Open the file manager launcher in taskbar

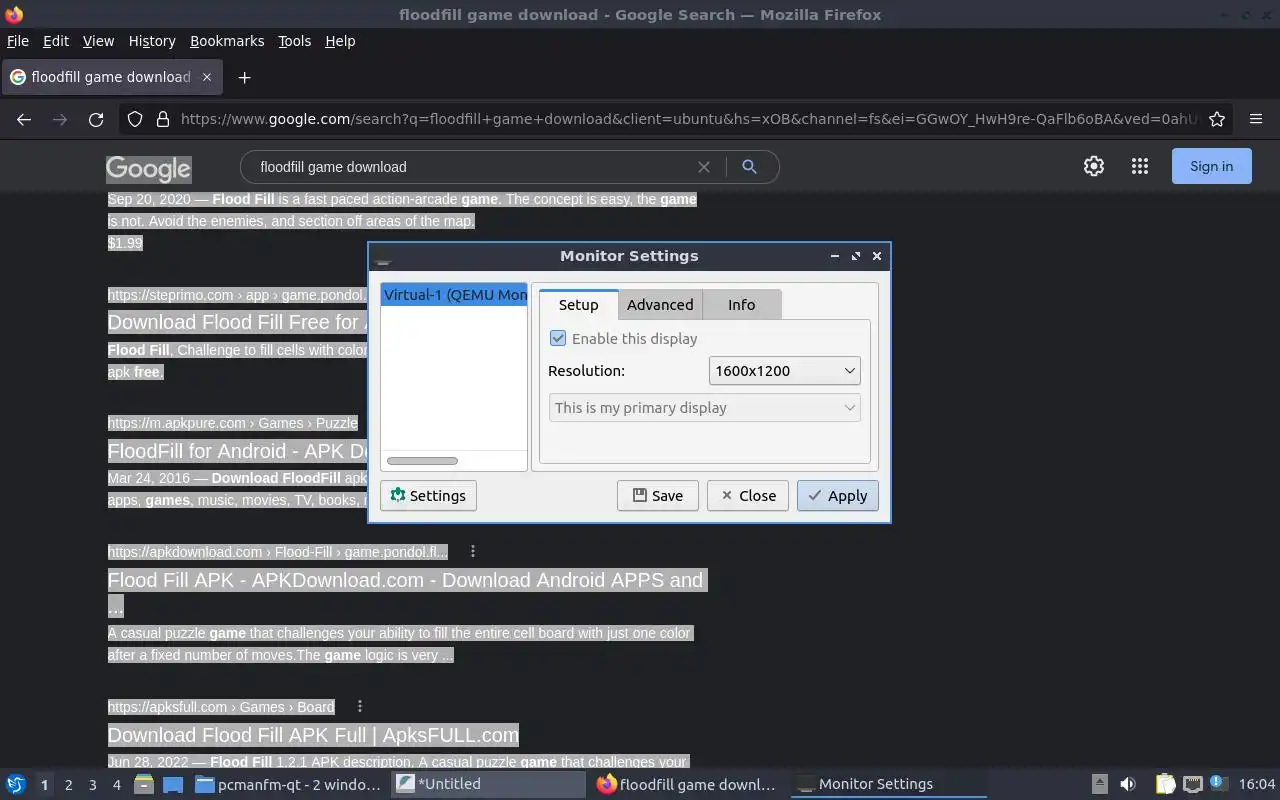click(144, 784)
